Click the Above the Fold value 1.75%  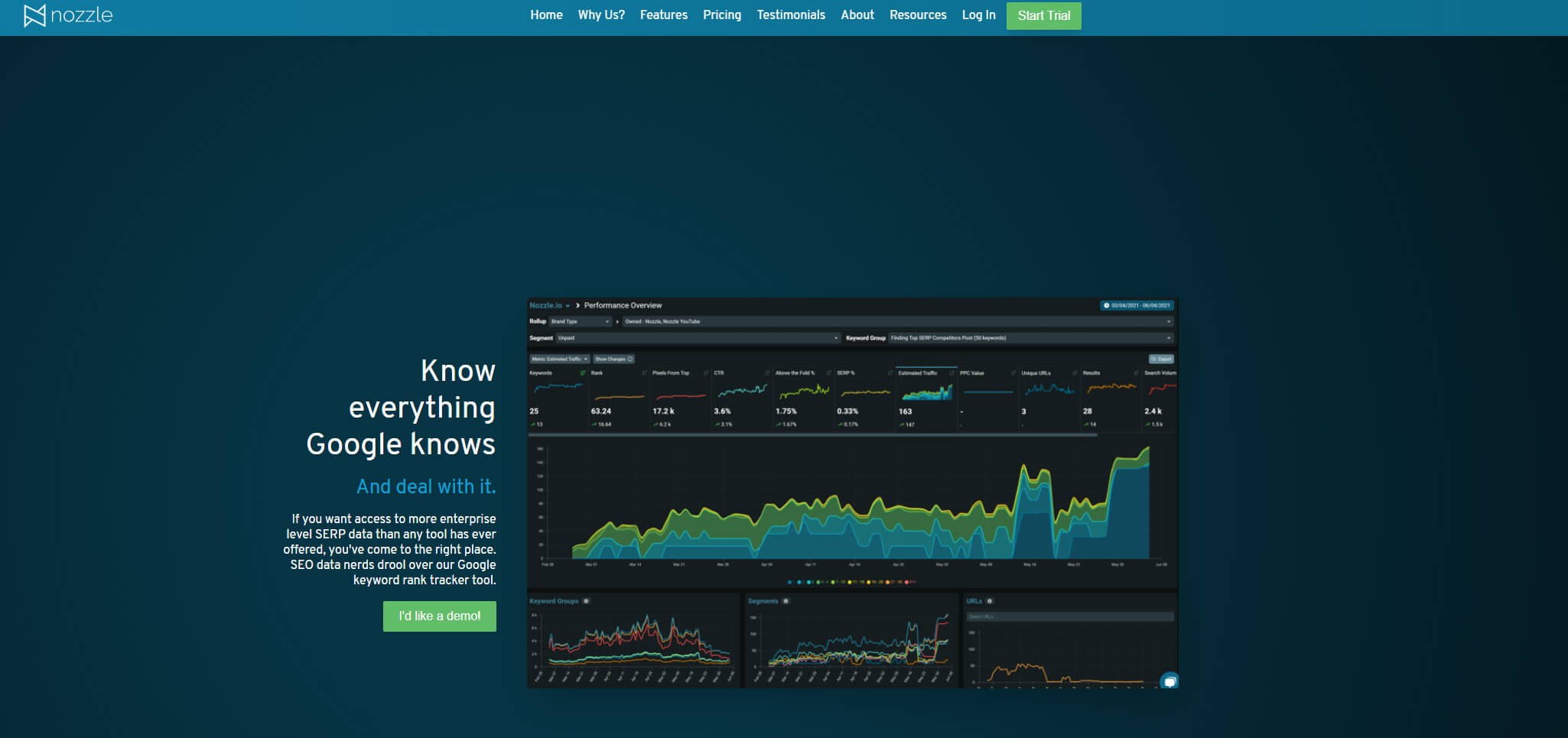click(786, 411)
